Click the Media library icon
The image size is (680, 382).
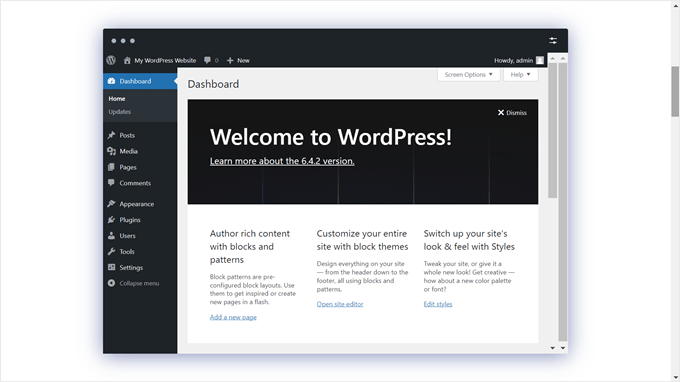111,151
